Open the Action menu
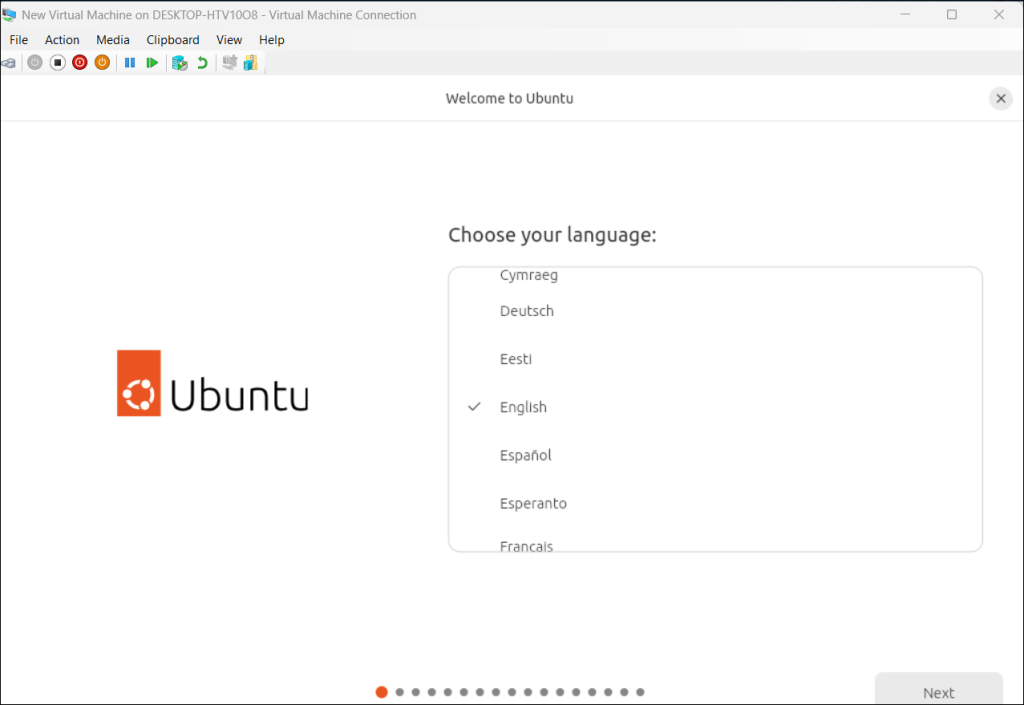The image size is (1024, 705). click(62, 40)
